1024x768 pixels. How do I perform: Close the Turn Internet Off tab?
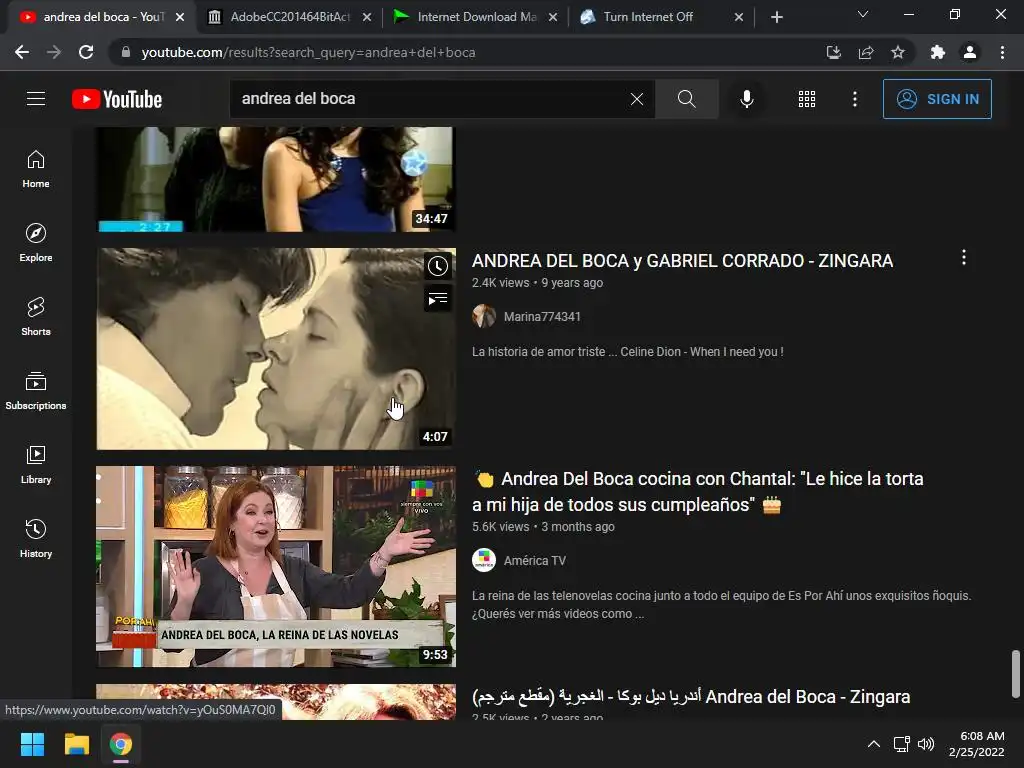(x=739, y=17)
